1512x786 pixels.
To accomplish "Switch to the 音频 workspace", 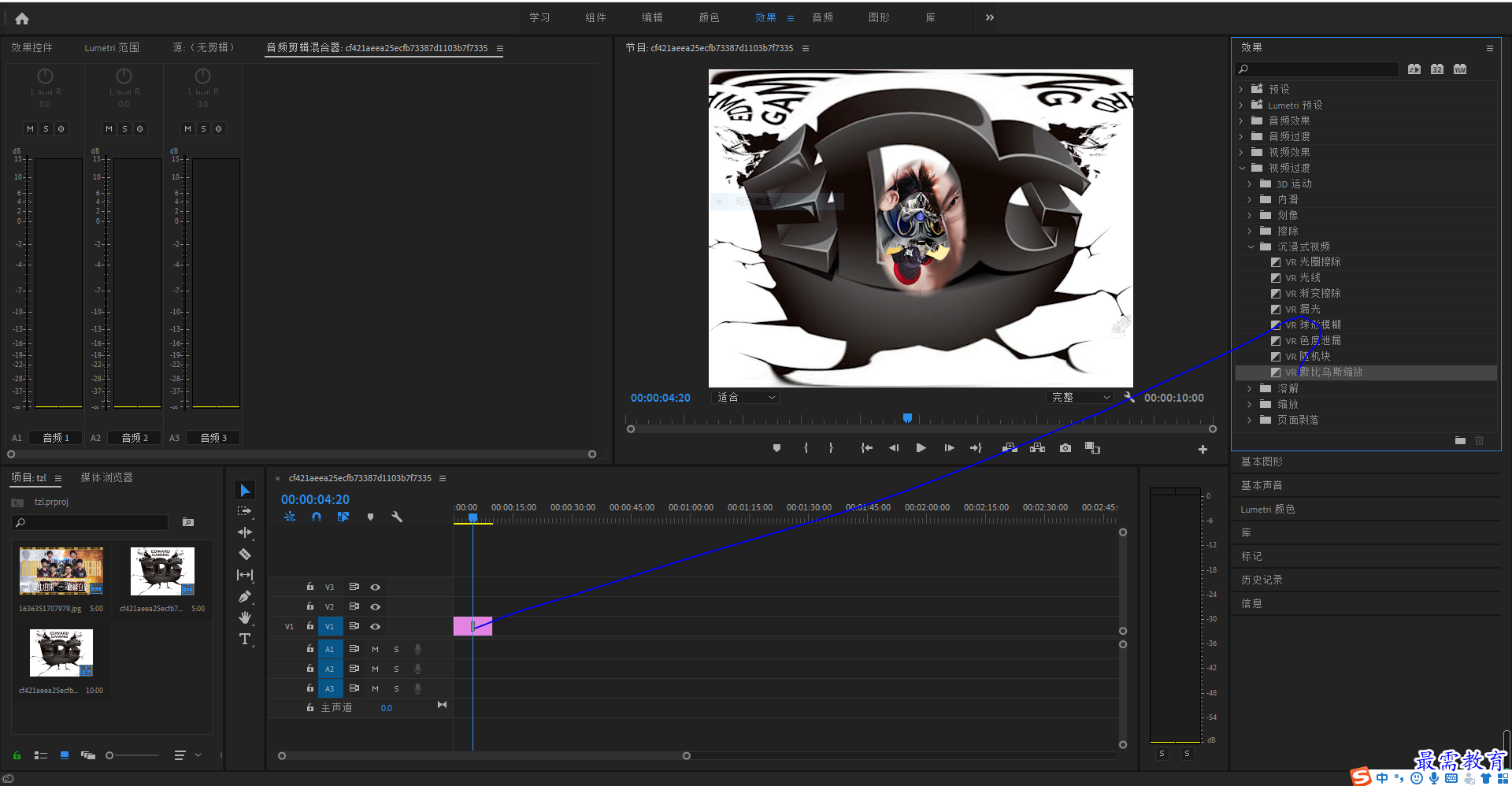I will pyautogui.click(x=823, y=17).
